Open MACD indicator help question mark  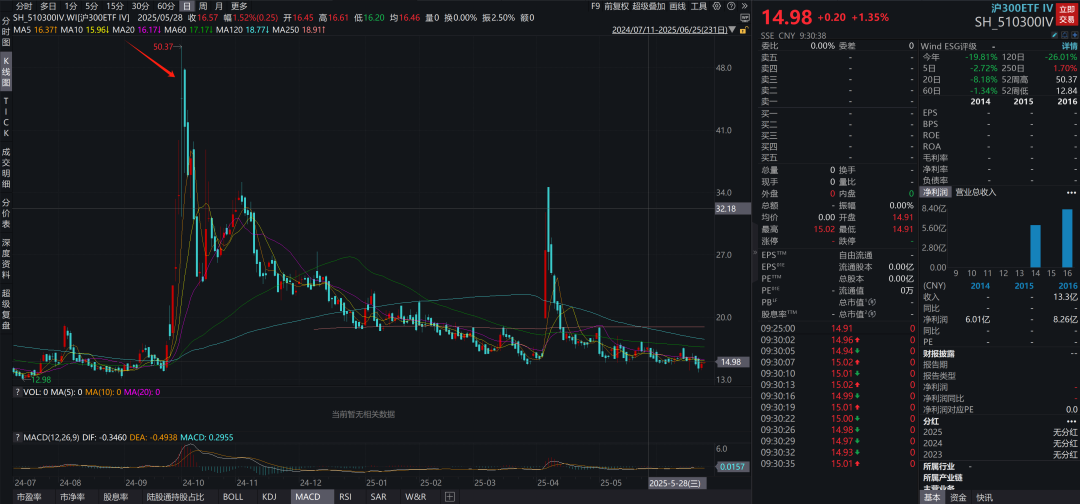click(18, 437)
